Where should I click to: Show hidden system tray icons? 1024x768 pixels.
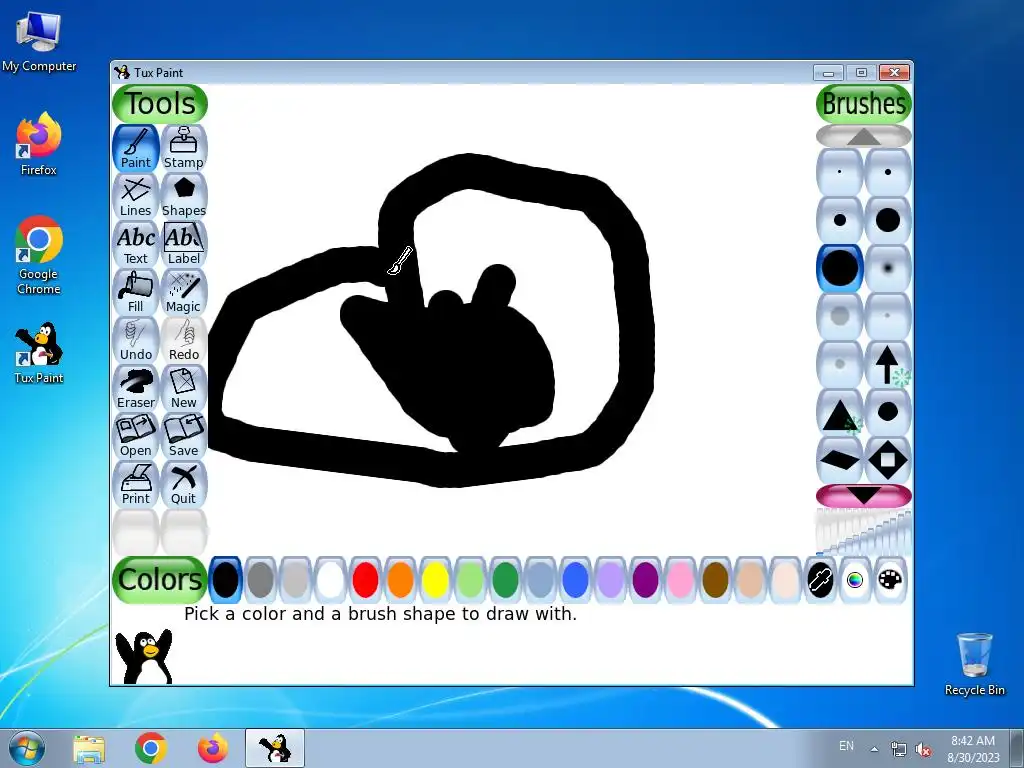pos(874,749)
